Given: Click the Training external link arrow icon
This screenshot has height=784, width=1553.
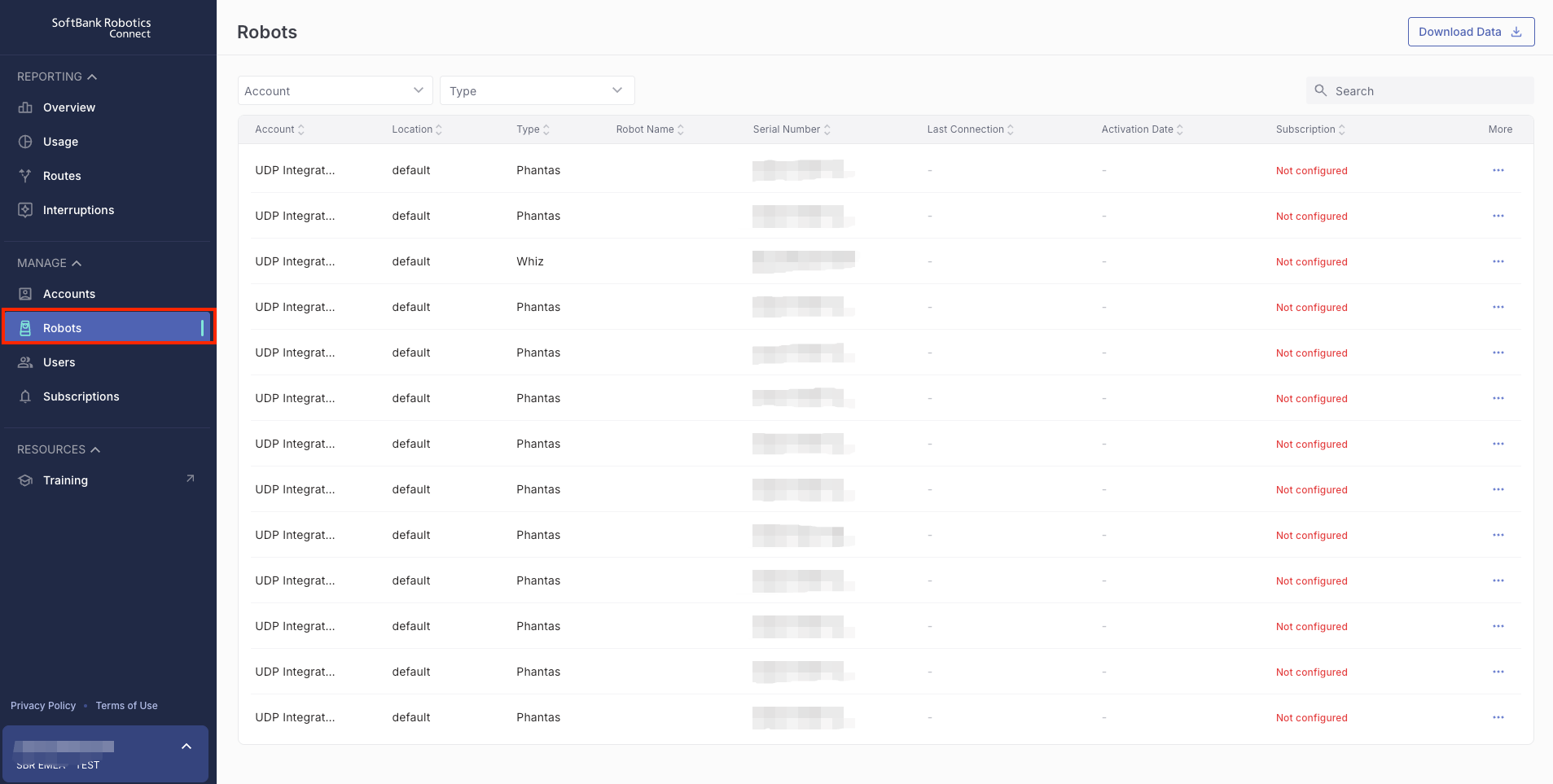Looking at the screenshot, I should coord(191,479).
